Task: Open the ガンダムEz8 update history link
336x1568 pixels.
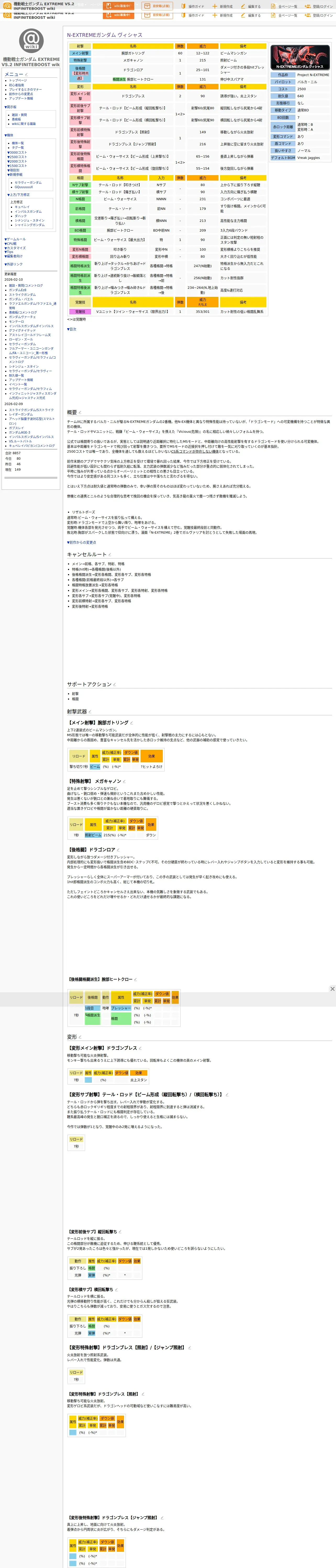Action: (x=18, y=290)
